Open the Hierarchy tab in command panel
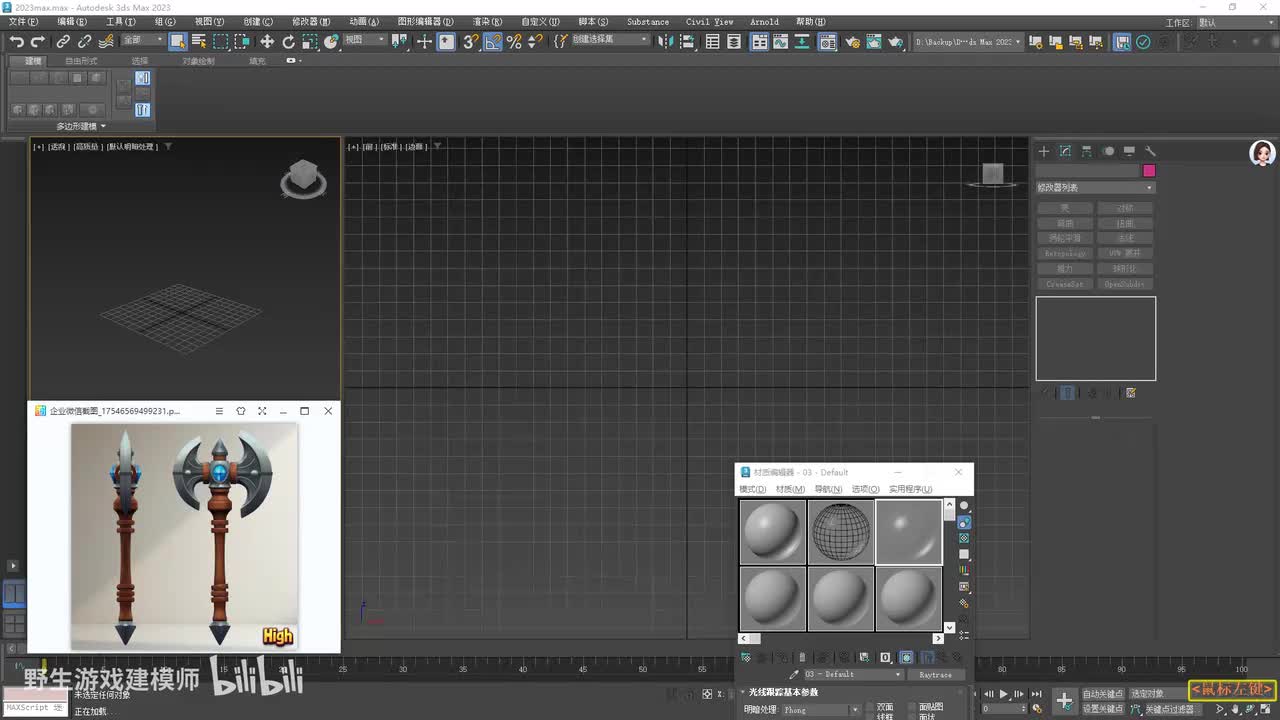The width and height of the screenshot is (1280, 720). point(1087,151)
